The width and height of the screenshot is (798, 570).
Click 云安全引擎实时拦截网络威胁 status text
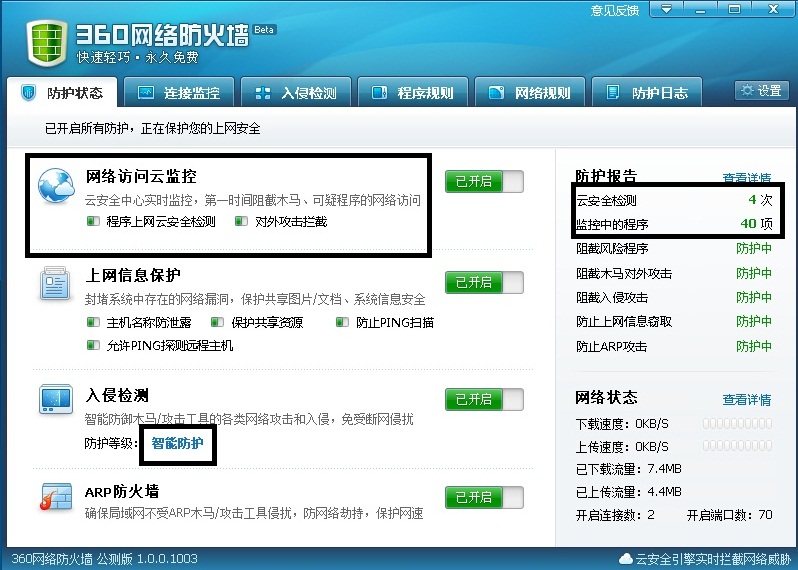[714, 559]
